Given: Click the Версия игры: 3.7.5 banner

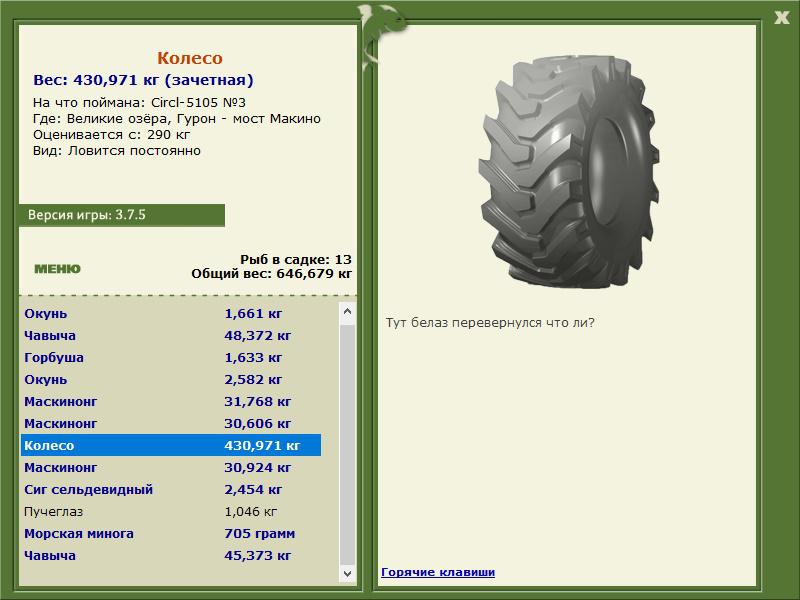Looking at the screenshot, I should (x=122, y=215).
